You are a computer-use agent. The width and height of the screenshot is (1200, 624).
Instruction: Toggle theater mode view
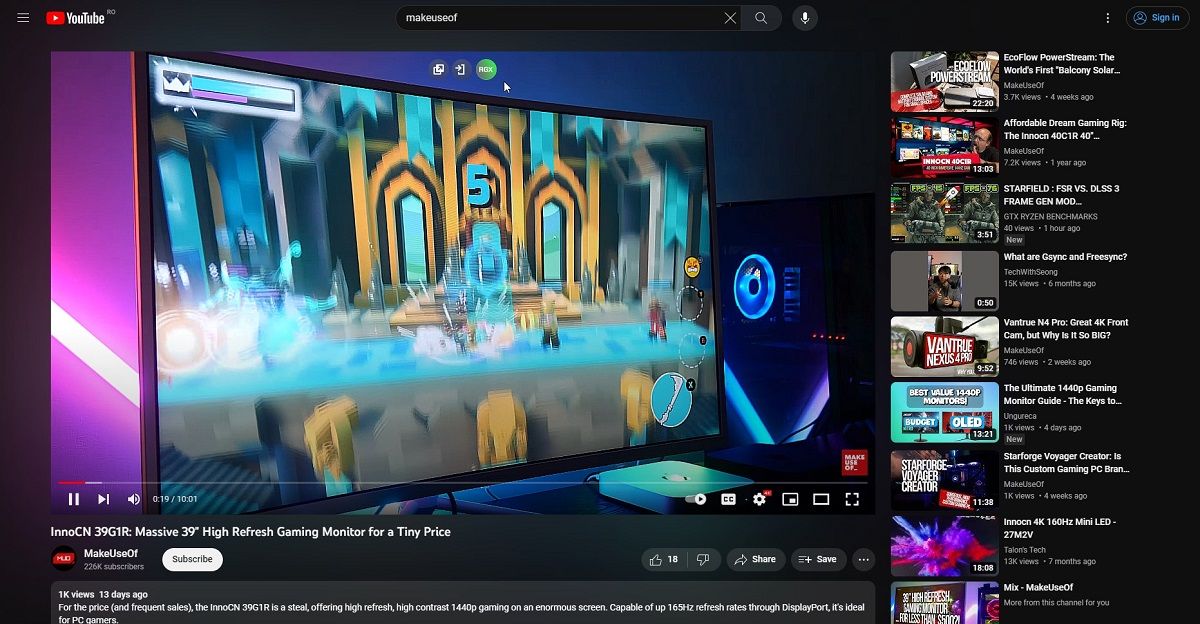[821, 499]
